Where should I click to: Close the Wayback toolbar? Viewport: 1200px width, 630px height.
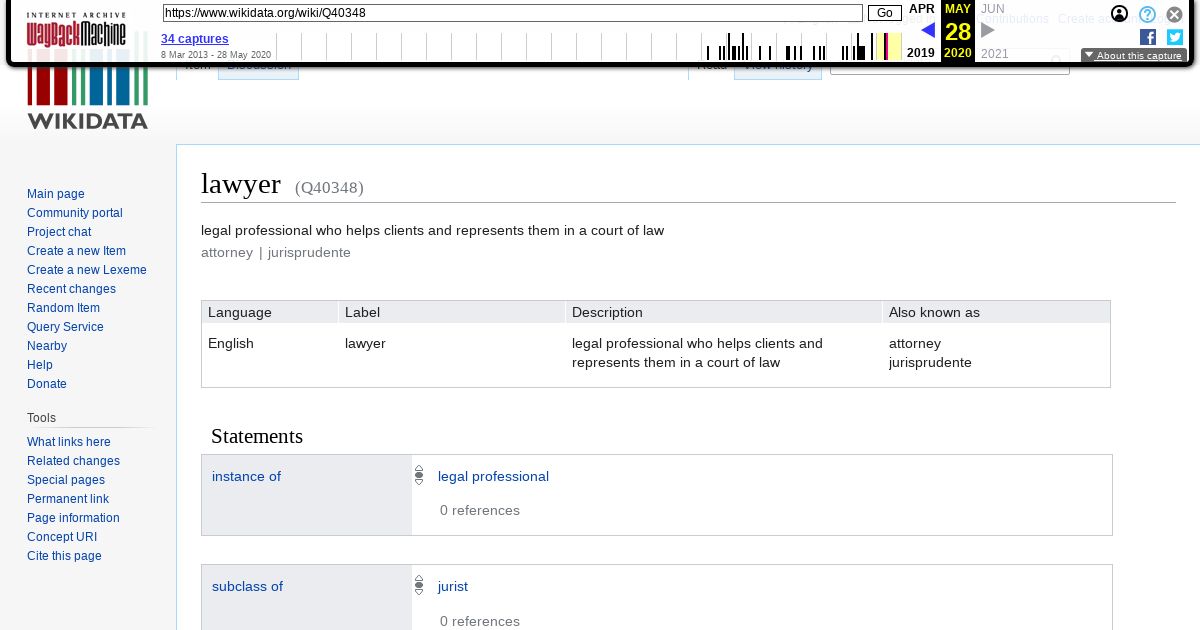(x=1175, y=14)
